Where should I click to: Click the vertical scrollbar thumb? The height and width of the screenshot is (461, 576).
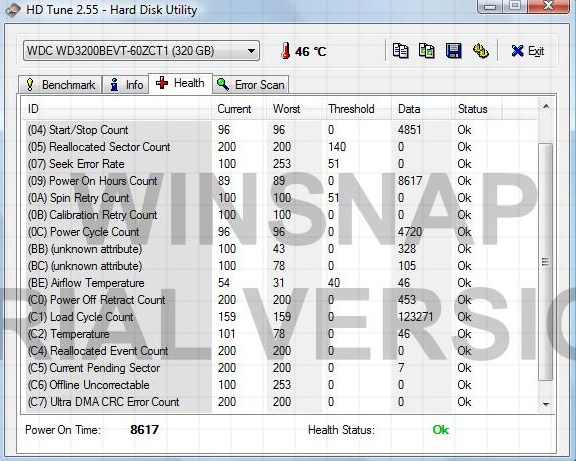click(545, 262)
